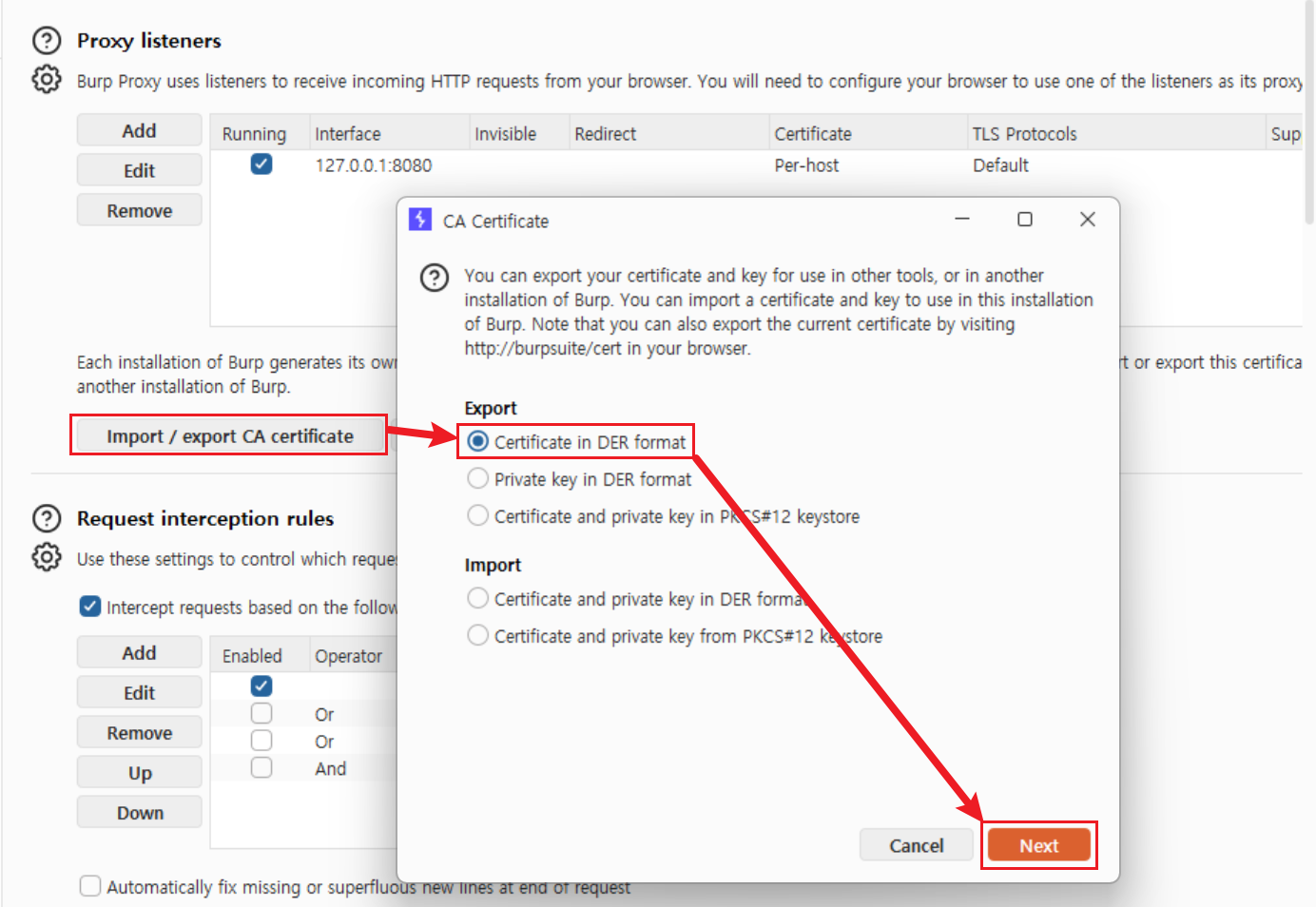Viewport: 1316px width, 907px height.
Task: Select 'Certificate in DER format' export option
Action: [478, 441]
